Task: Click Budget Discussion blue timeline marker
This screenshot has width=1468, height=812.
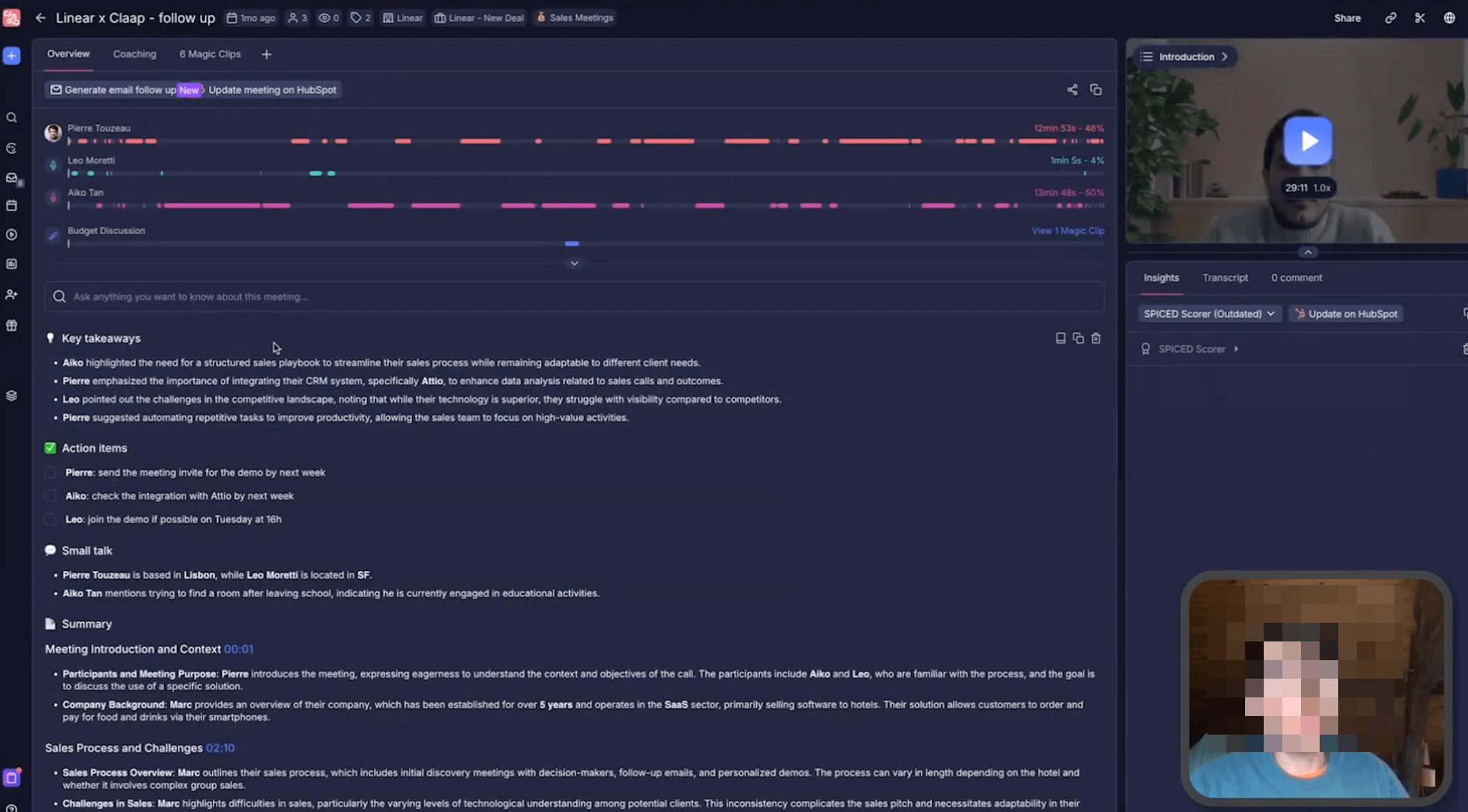Action: click(x=572, y=244)
